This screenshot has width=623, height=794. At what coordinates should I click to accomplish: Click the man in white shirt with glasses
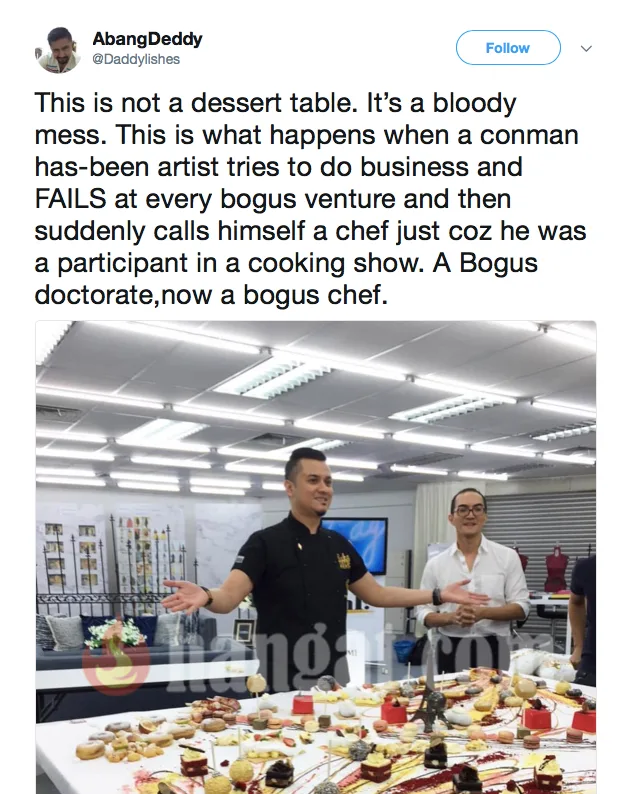click(471, 580)
